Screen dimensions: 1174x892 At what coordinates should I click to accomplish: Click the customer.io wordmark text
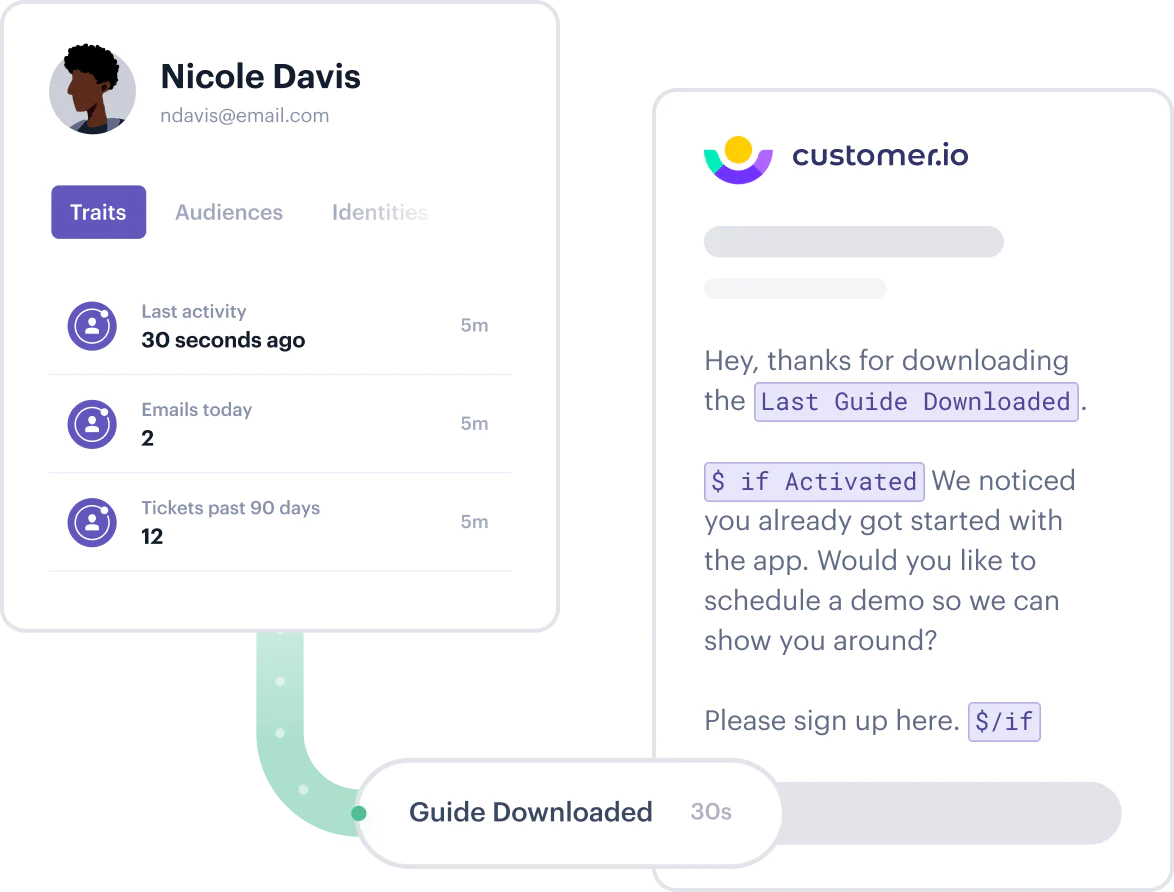(880, 155)
